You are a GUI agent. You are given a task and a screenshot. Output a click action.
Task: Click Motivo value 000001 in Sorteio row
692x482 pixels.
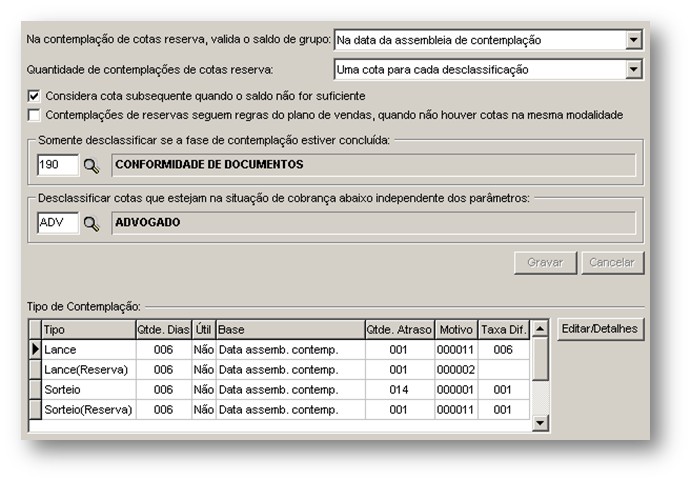tap(456, 390)
